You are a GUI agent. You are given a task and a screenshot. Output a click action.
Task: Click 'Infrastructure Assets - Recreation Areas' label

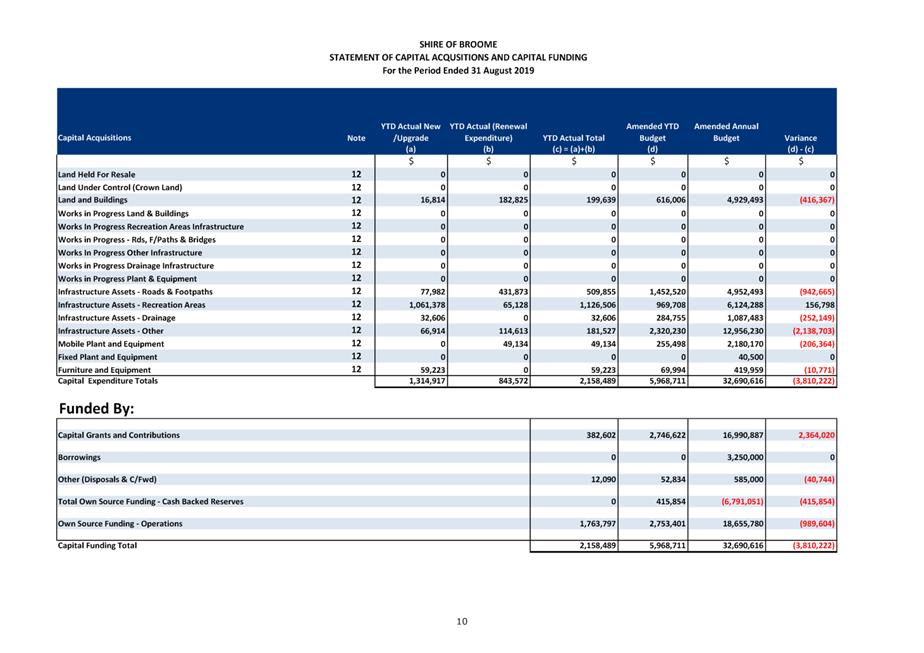pos(131,305)
